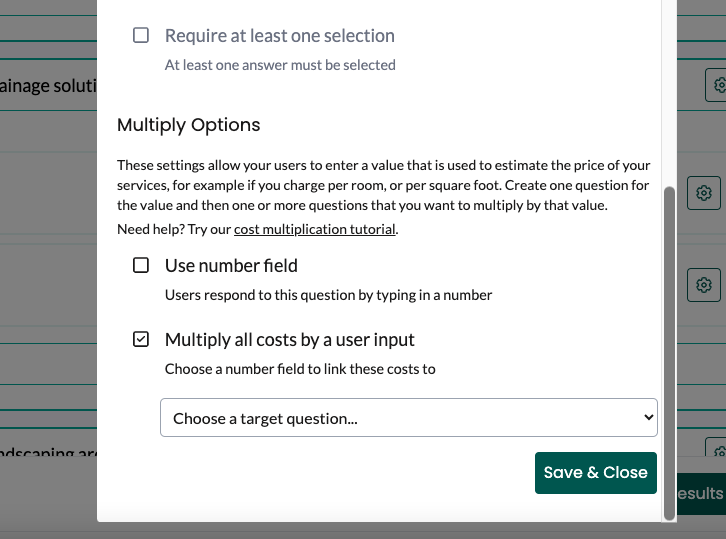Image resolution: width=726 pixels, height=539 pixels.
Task: Click the Require at least one selection label
Action: tap(280, 36)
